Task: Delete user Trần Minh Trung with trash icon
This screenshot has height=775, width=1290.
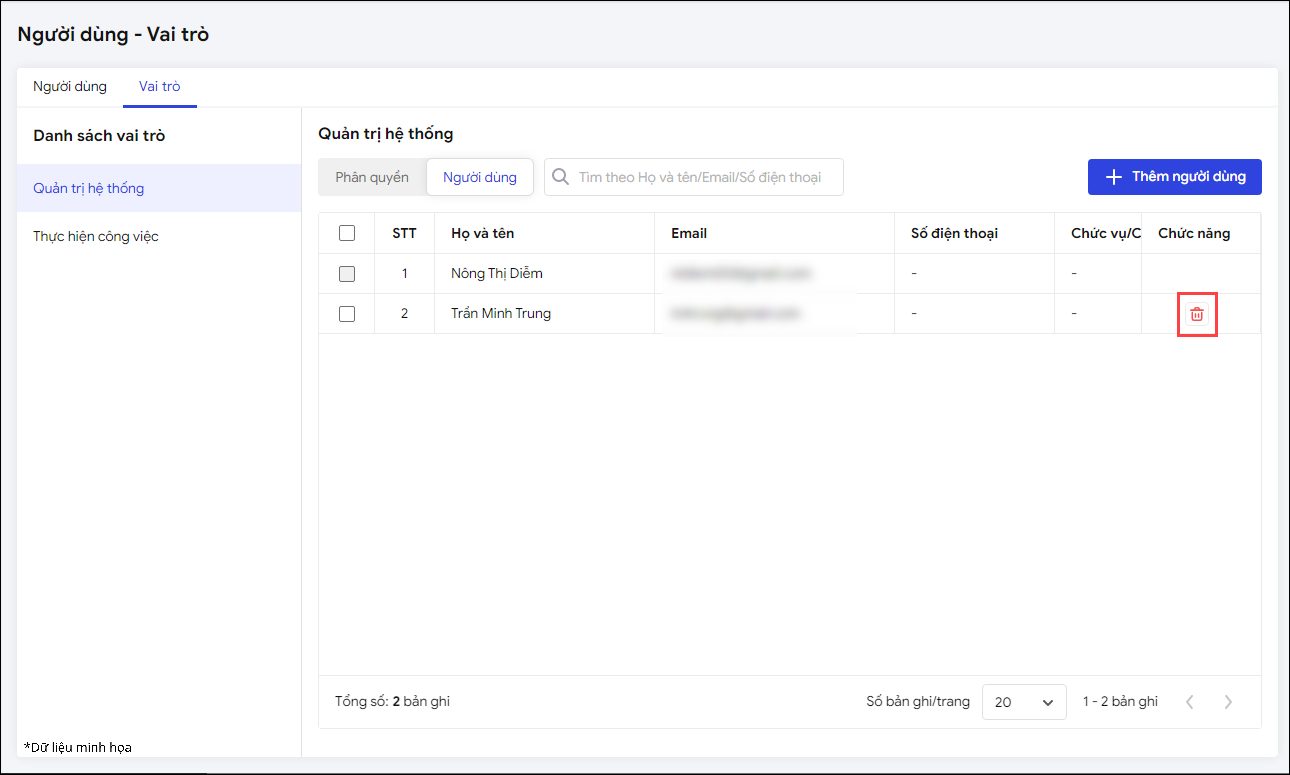Action: (1197, 314)
